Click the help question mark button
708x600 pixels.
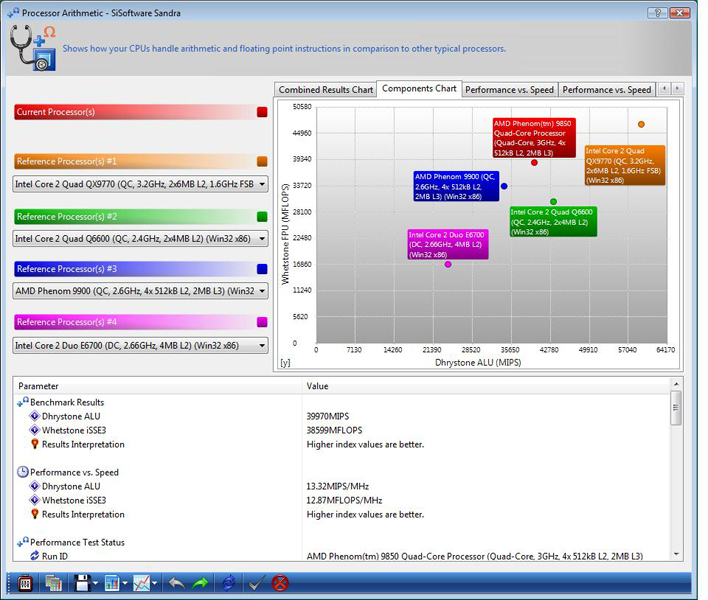657,13
